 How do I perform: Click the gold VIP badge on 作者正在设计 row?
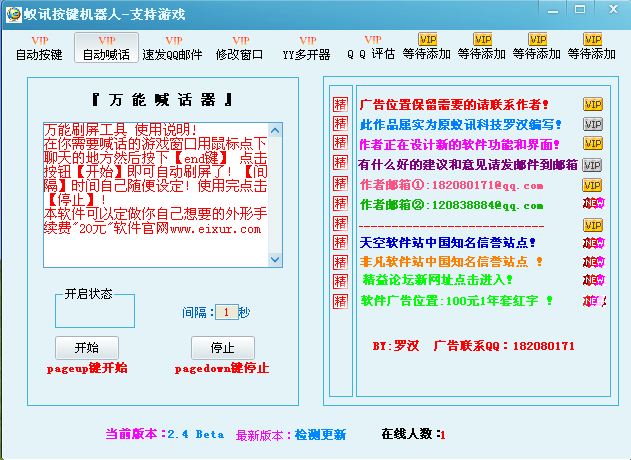pyautogui.click(x=593, y=143)
